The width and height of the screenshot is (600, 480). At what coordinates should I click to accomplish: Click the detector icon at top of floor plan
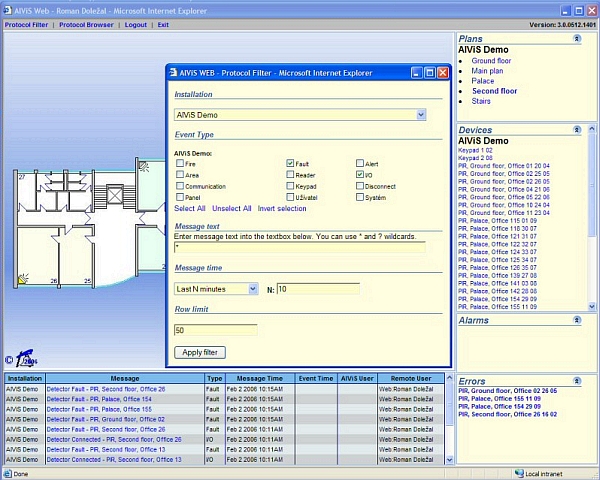click(x=144, y=167)
